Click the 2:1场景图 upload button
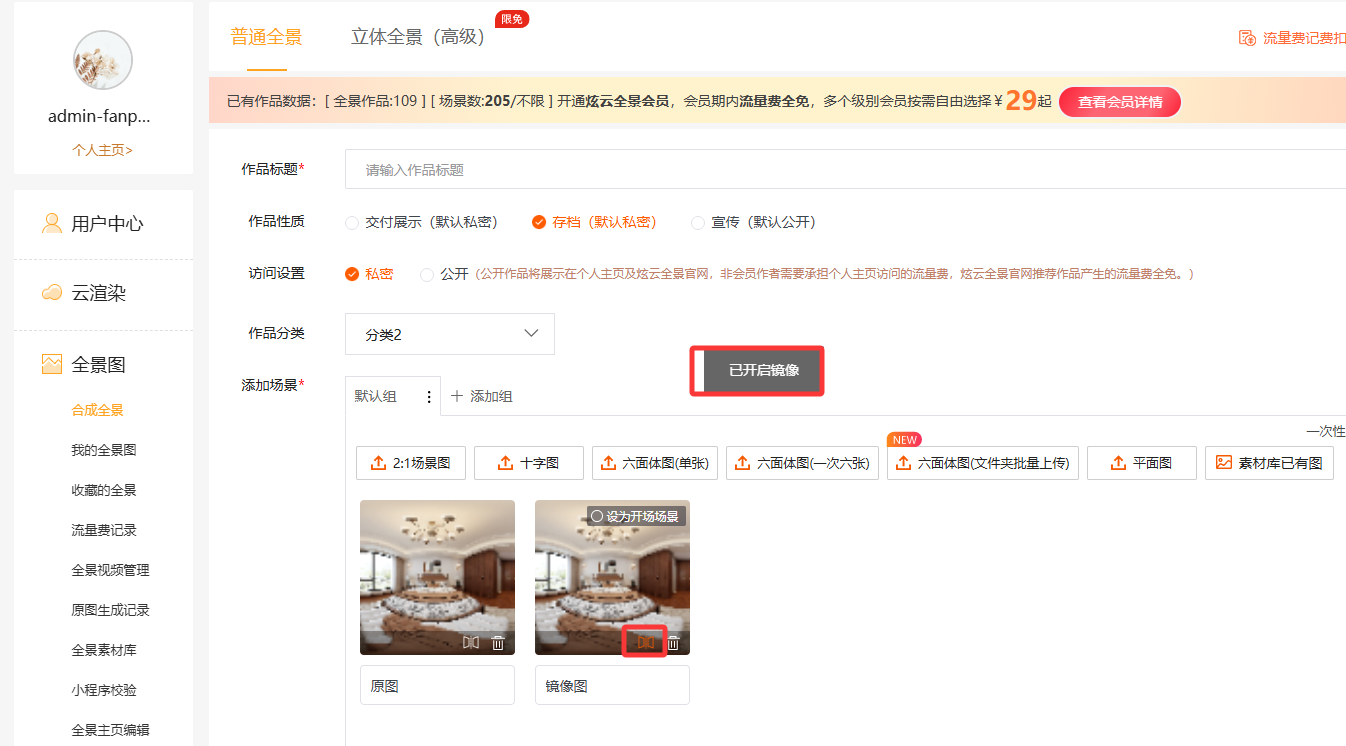The width and height of the screenshot is (1346, 746). (x=410, y=463)
